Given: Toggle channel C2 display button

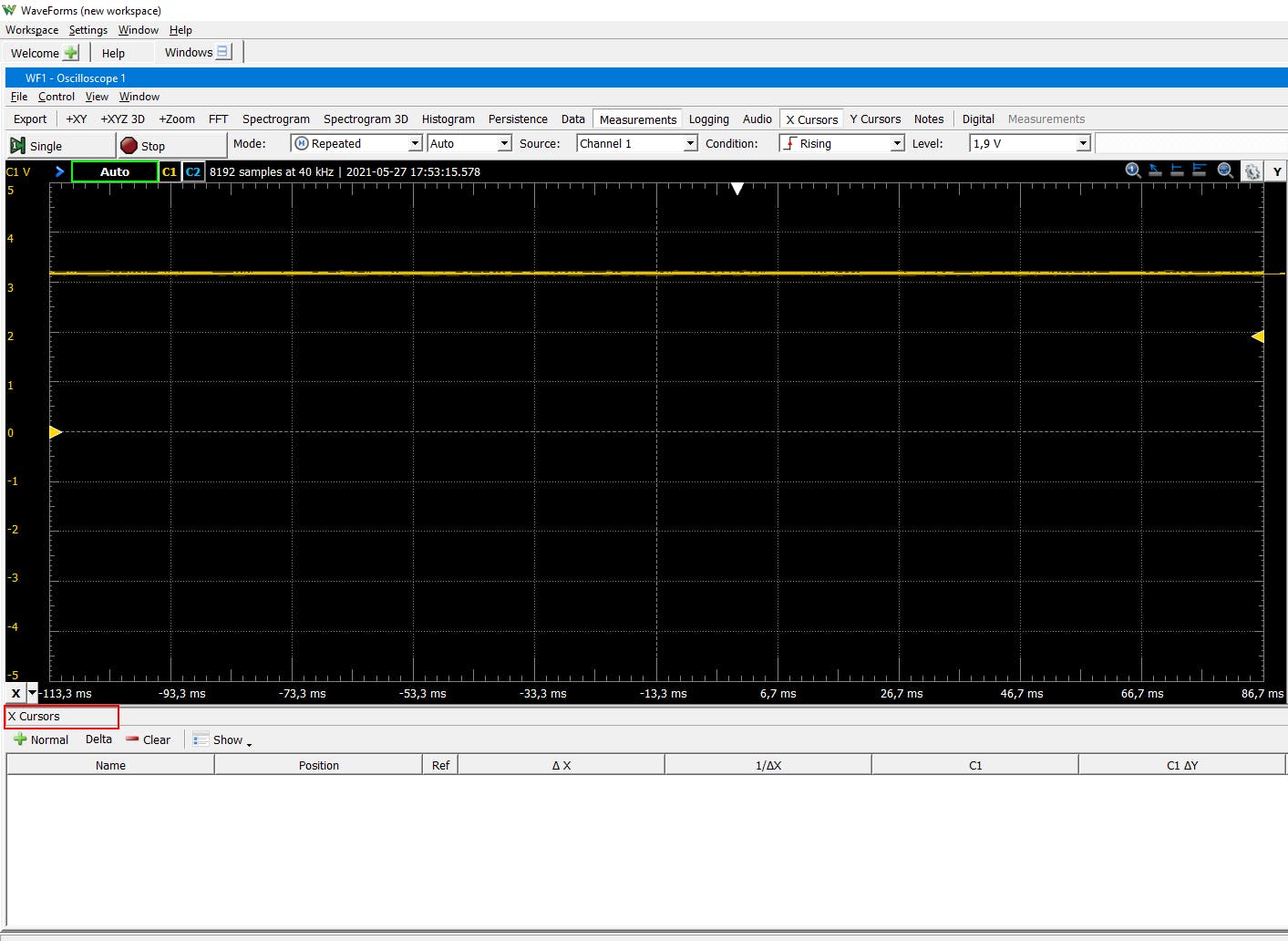Looking at the screenshot, I should point(193,171).
